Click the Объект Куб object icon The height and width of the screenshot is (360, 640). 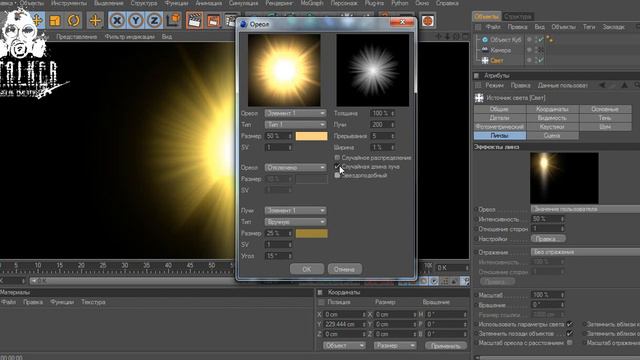485,40
